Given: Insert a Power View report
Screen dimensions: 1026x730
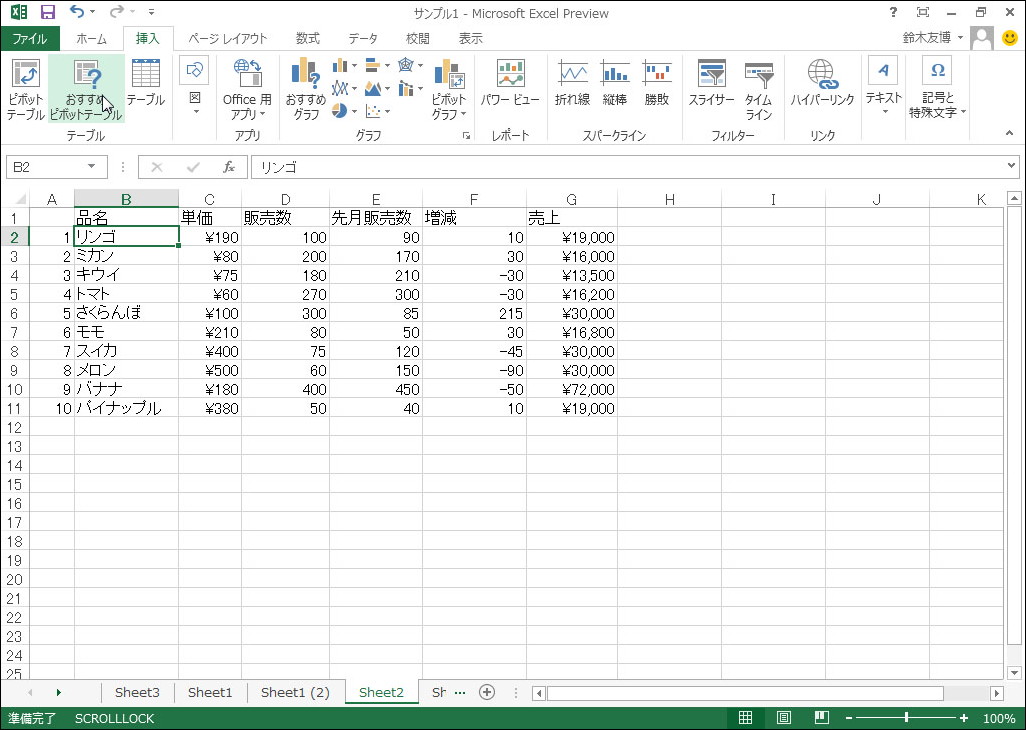Looking at the screenshot, I should (511, 88).
